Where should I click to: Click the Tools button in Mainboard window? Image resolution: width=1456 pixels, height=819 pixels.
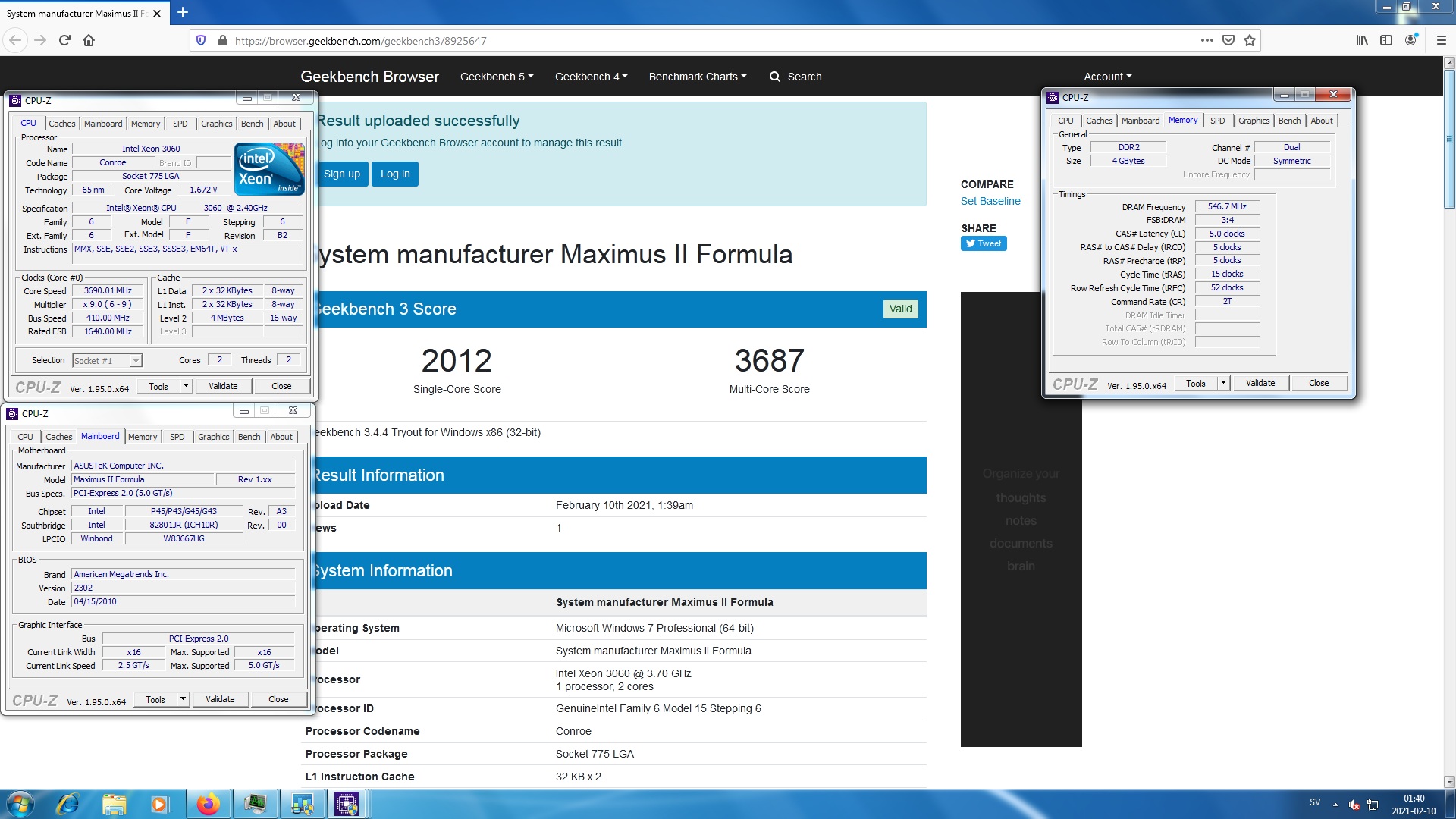(155, 699)
